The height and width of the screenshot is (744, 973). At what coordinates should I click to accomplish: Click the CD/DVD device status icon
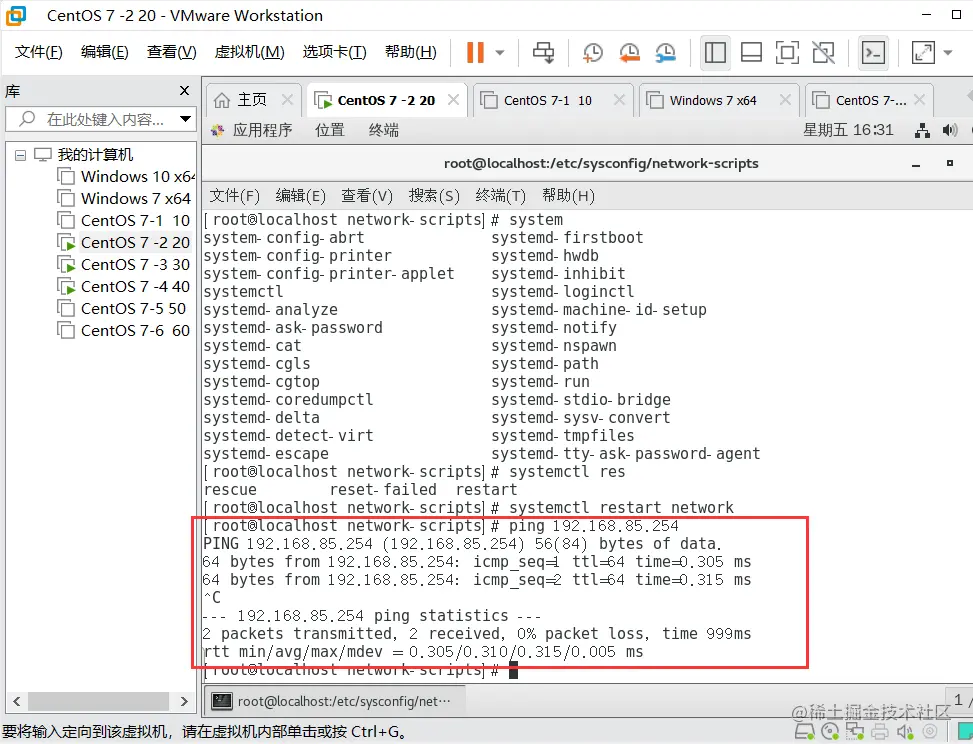click(x=831, y=731)
